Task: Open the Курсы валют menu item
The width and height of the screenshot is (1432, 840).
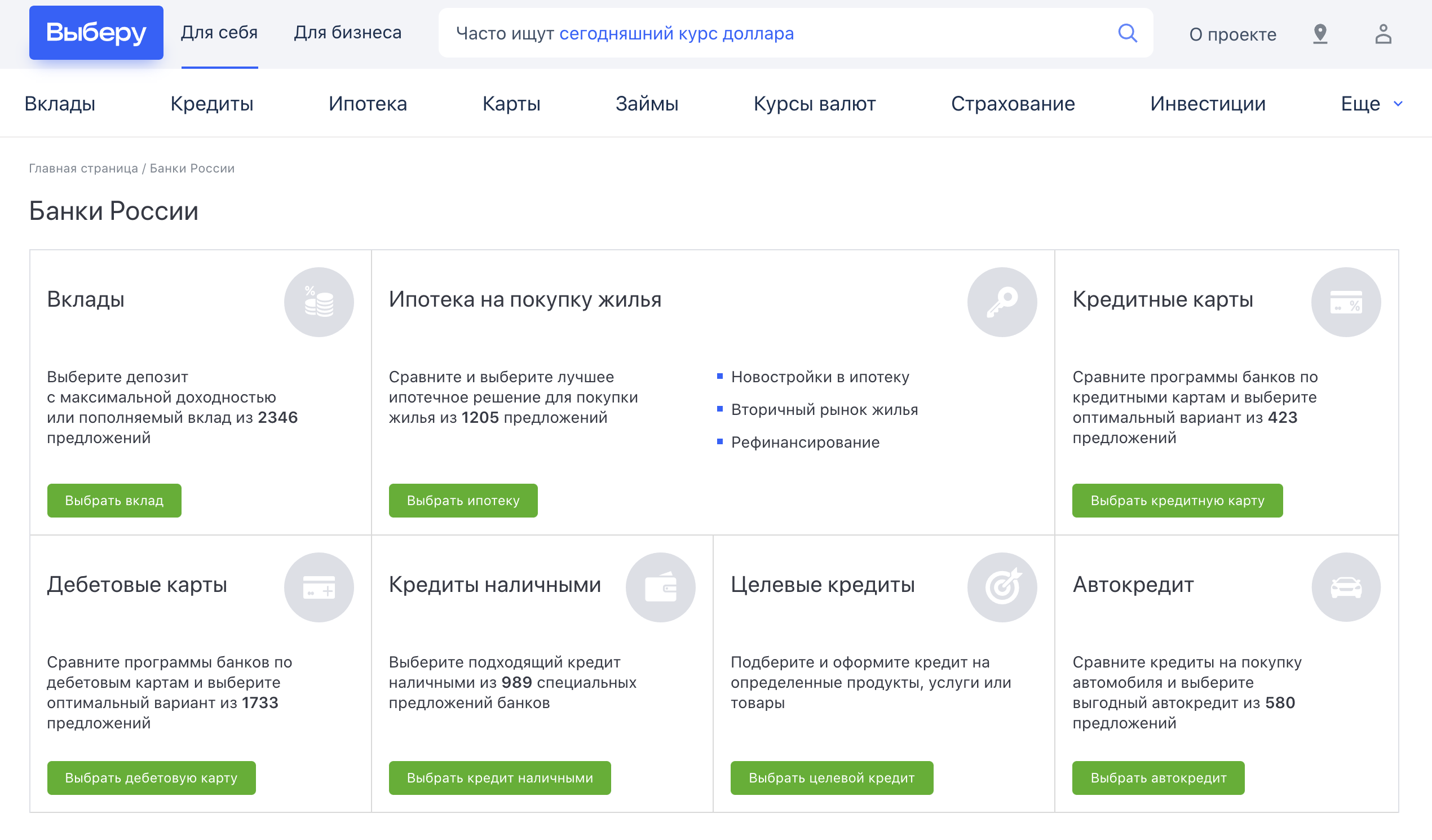Action: 814,103
